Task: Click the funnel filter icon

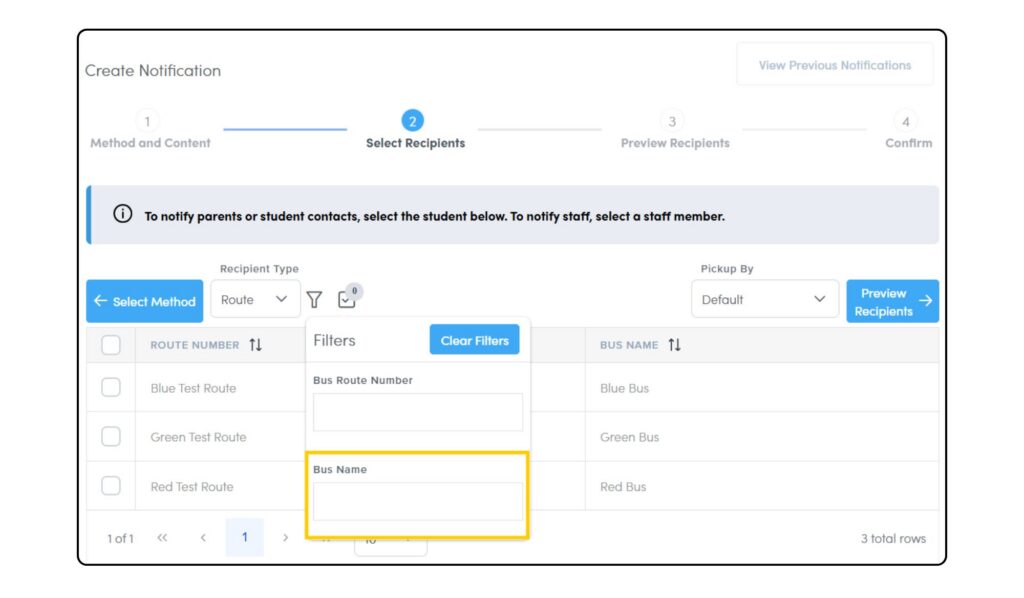Action: pos(314,299)
